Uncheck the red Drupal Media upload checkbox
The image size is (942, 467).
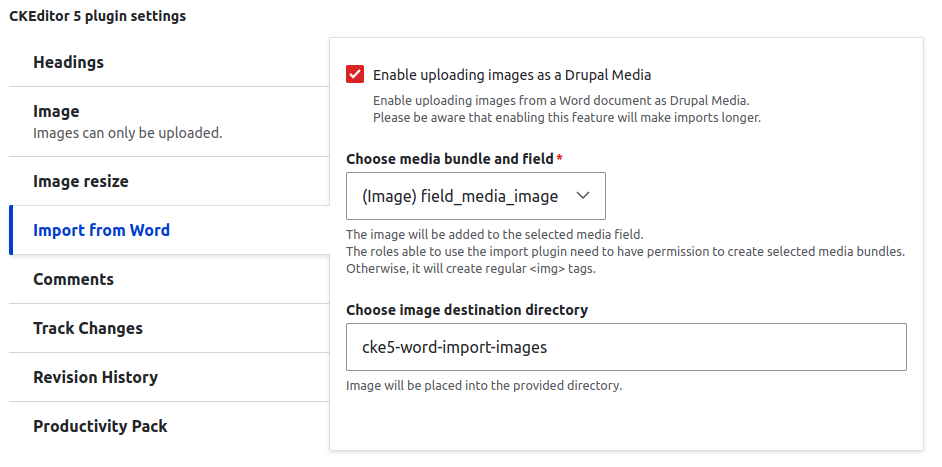(x=355, y=75)
